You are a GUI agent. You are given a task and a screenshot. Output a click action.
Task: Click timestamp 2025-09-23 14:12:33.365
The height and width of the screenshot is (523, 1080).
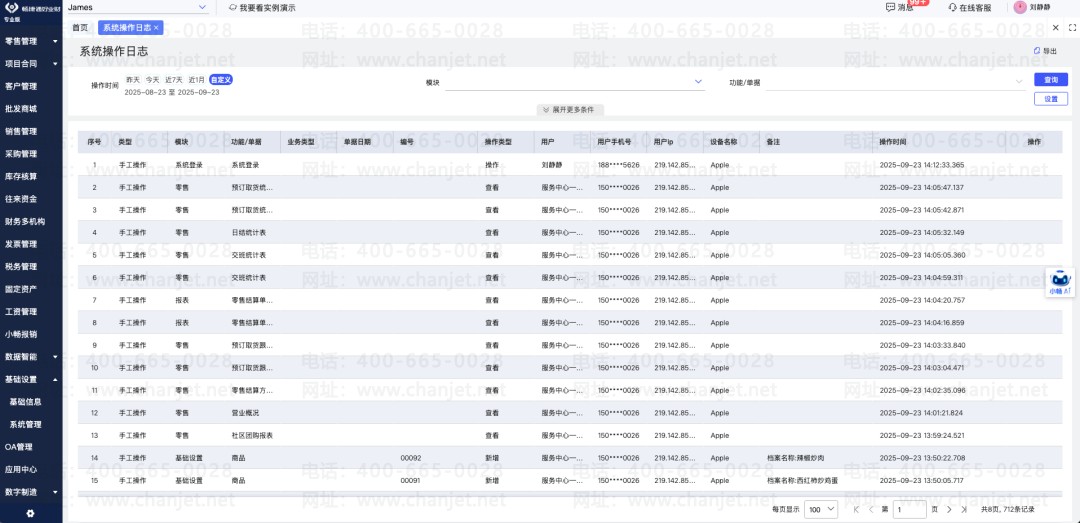[922, 165]
